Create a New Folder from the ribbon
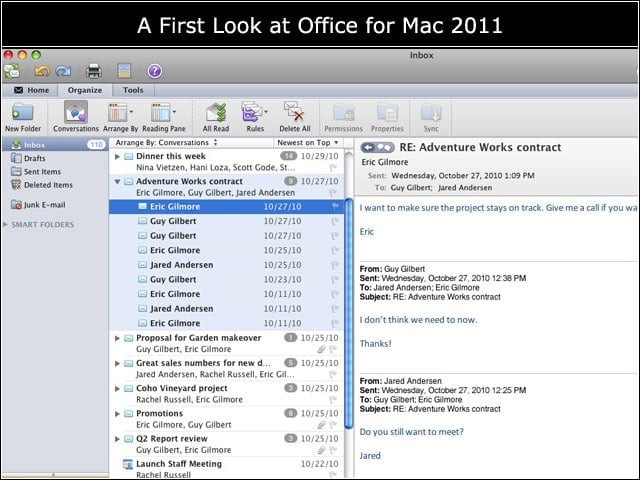 (x=23, y=118)
